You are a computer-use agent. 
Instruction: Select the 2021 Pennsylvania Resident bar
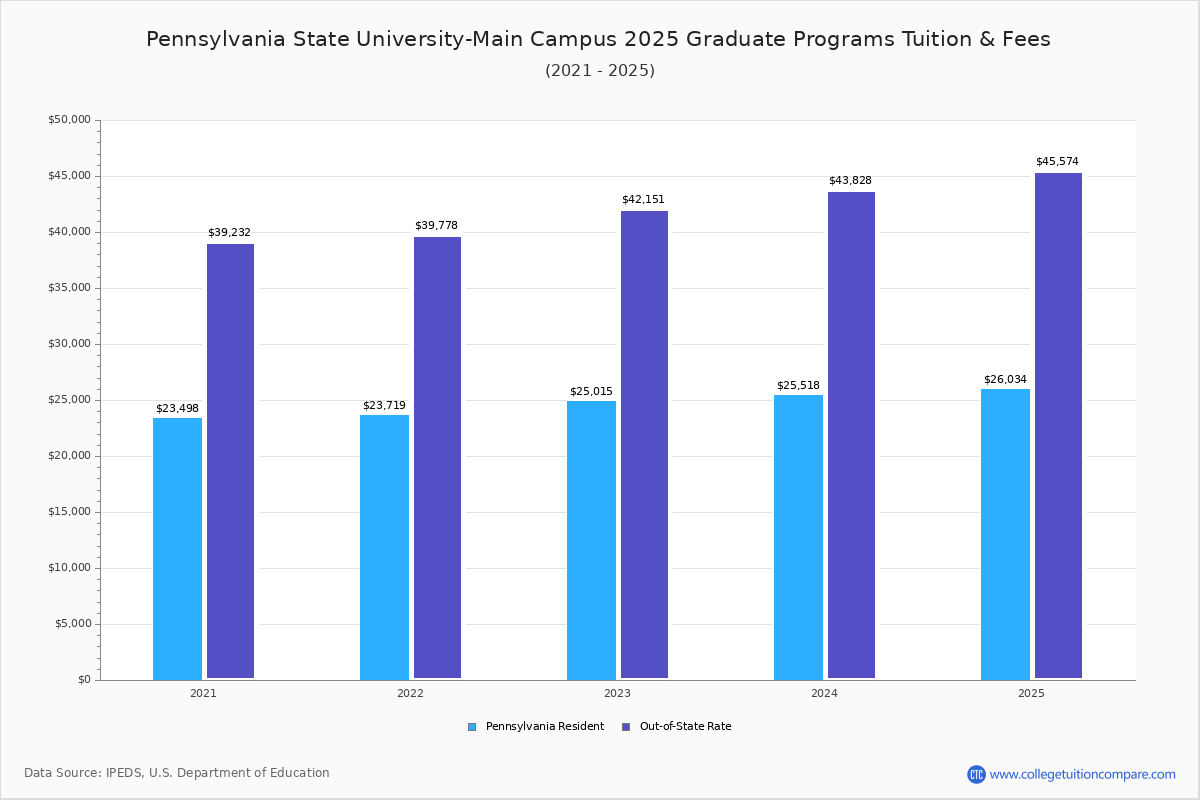pos(177,548)
